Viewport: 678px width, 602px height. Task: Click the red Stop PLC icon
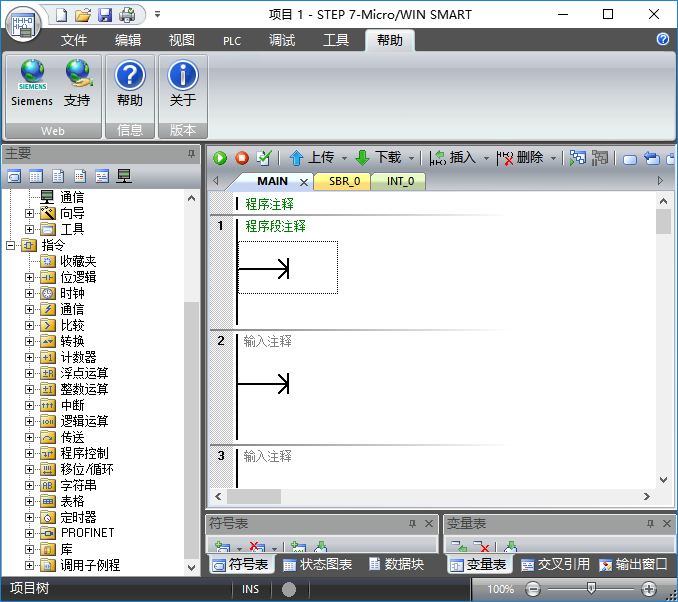click(242, 158)
